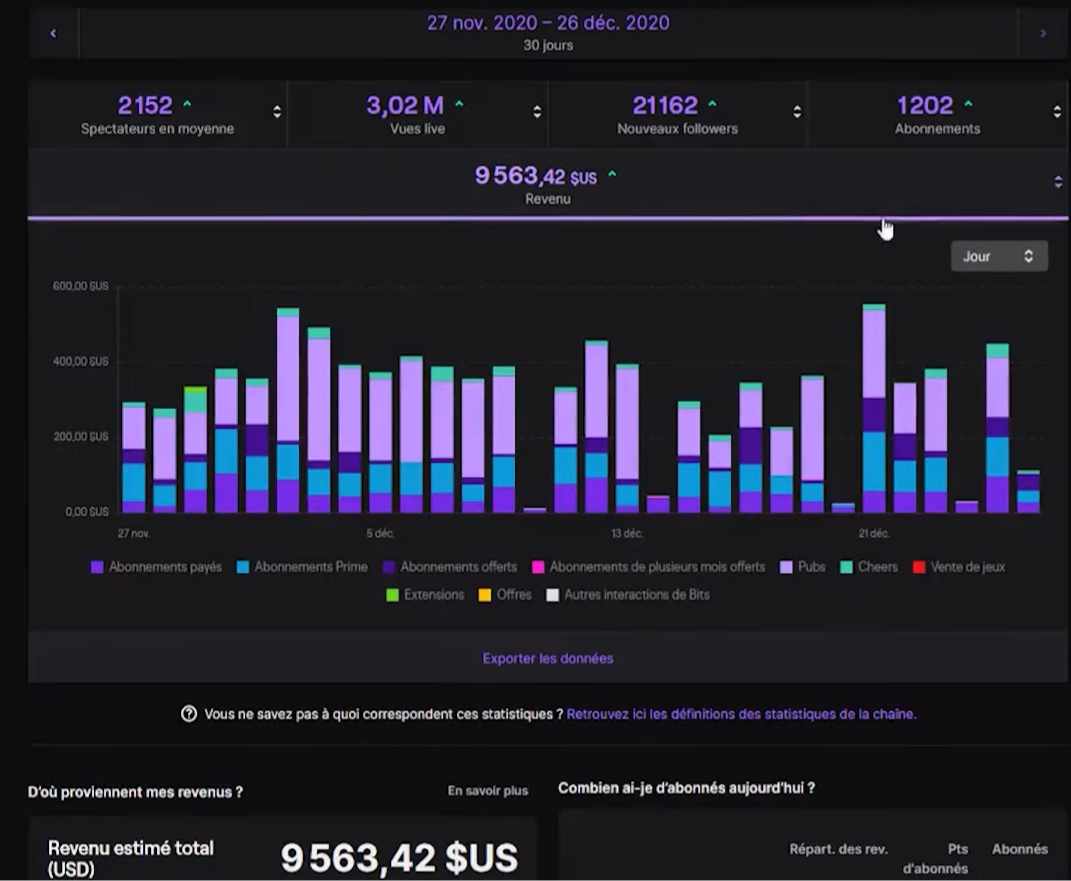The image size is (1071, 881).
Task: Open the Vues live metric selector
Action: tap(537, 112)
